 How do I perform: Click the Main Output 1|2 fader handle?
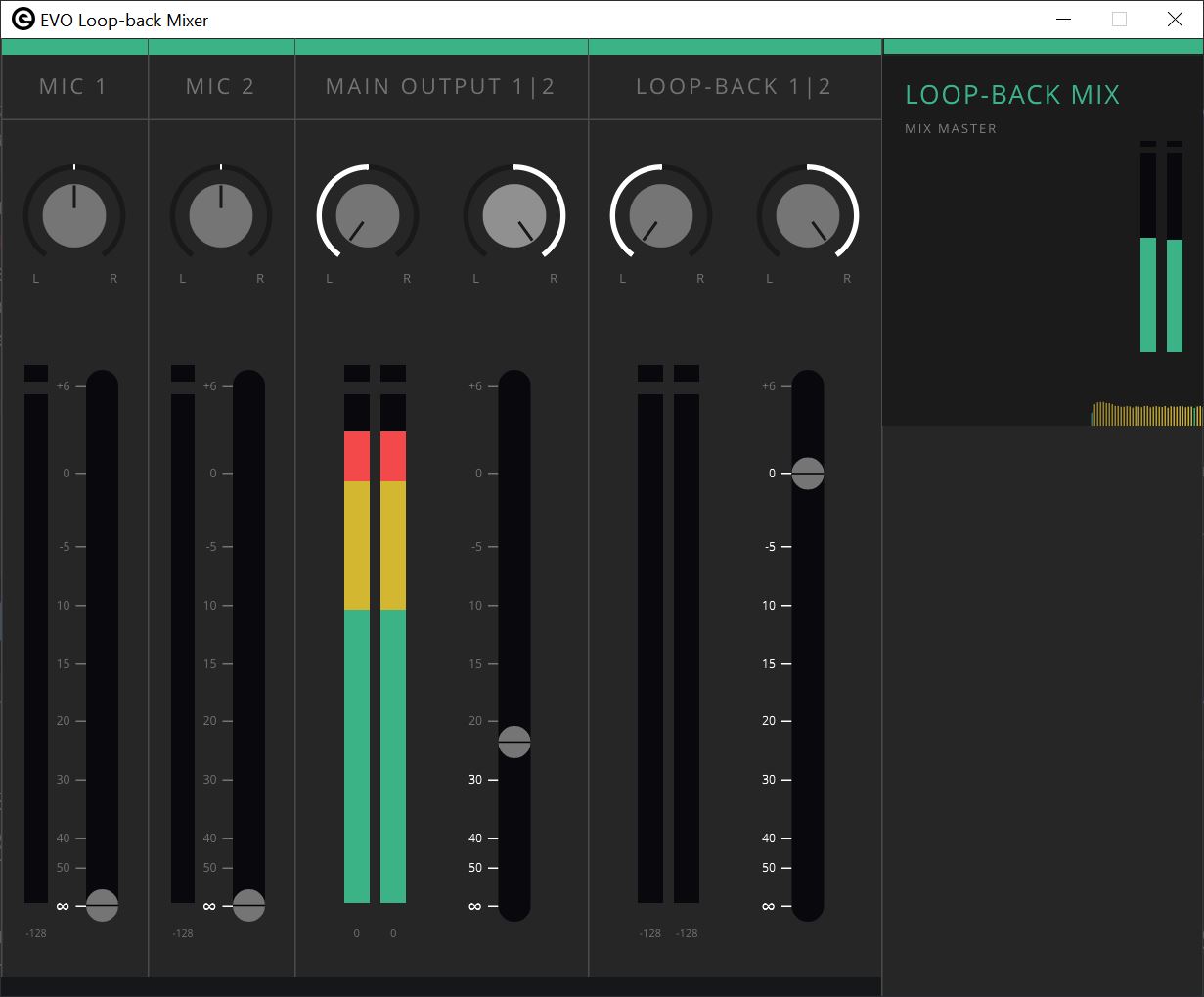pos(514,743)
